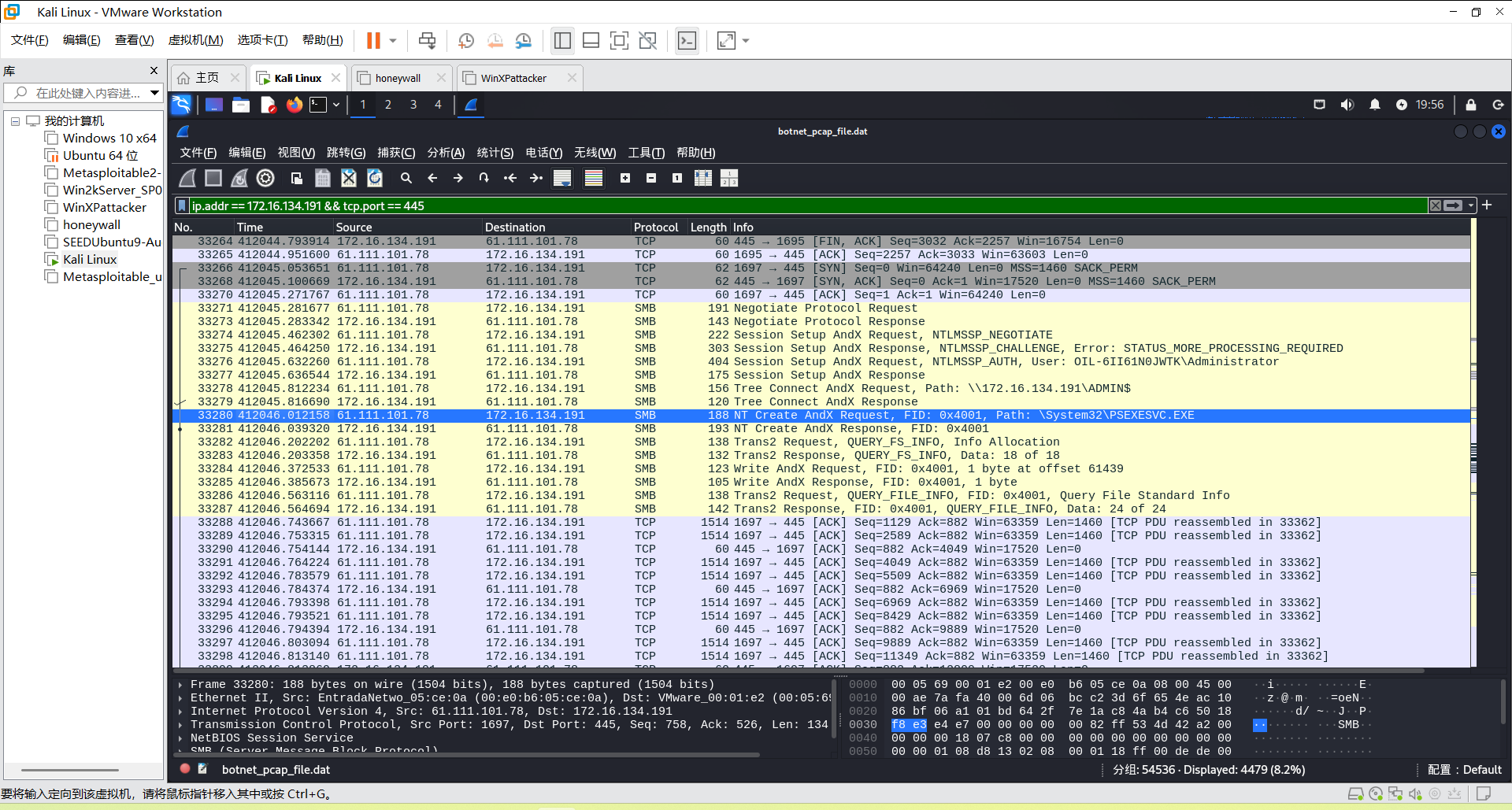Collapse the 我的计算机 tree node
Screen dimensions: 1512x810
15,121
